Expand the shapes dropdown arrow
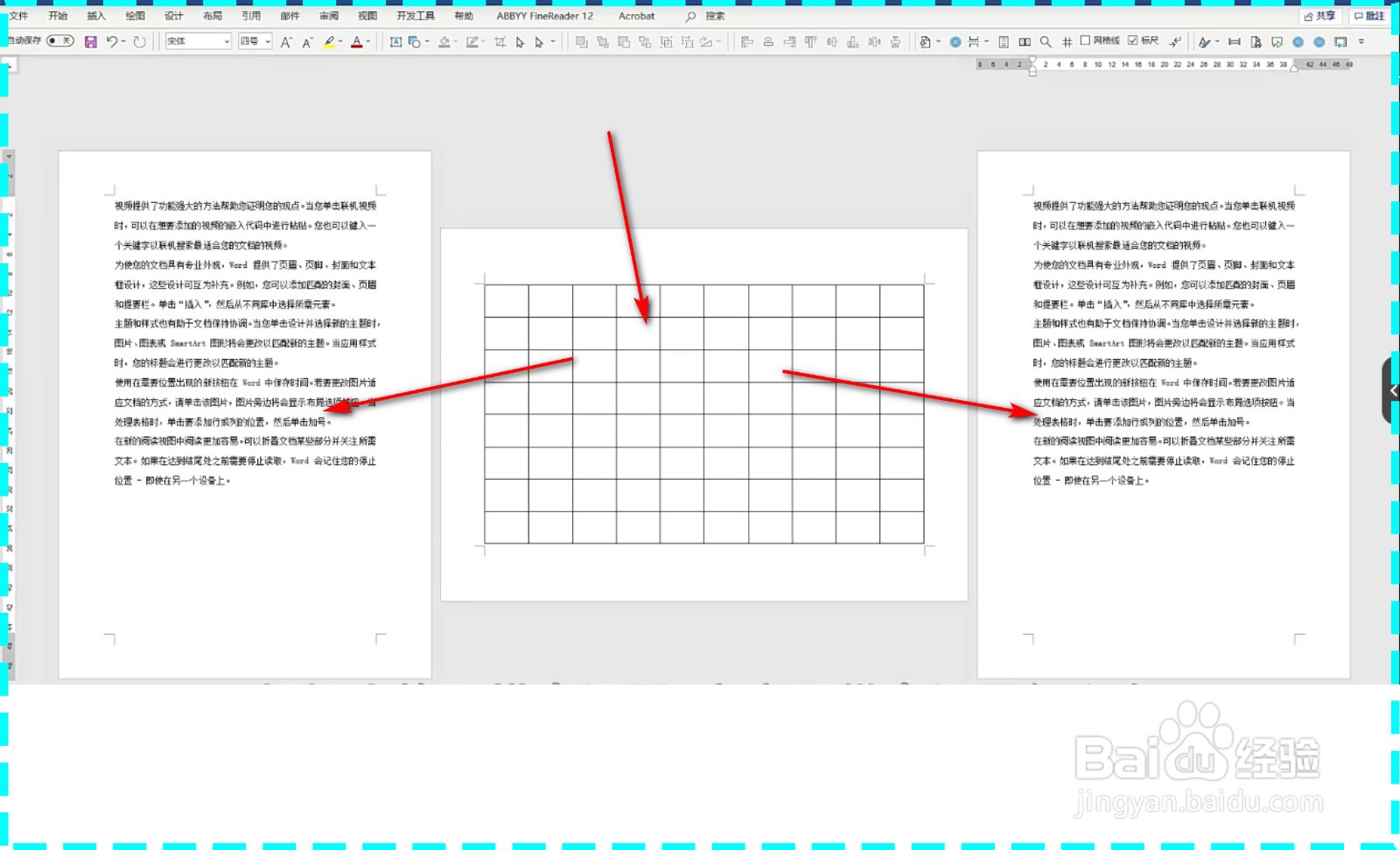Screen dimensions: 1400x850 pyautogui.click(x=427, y=41)
